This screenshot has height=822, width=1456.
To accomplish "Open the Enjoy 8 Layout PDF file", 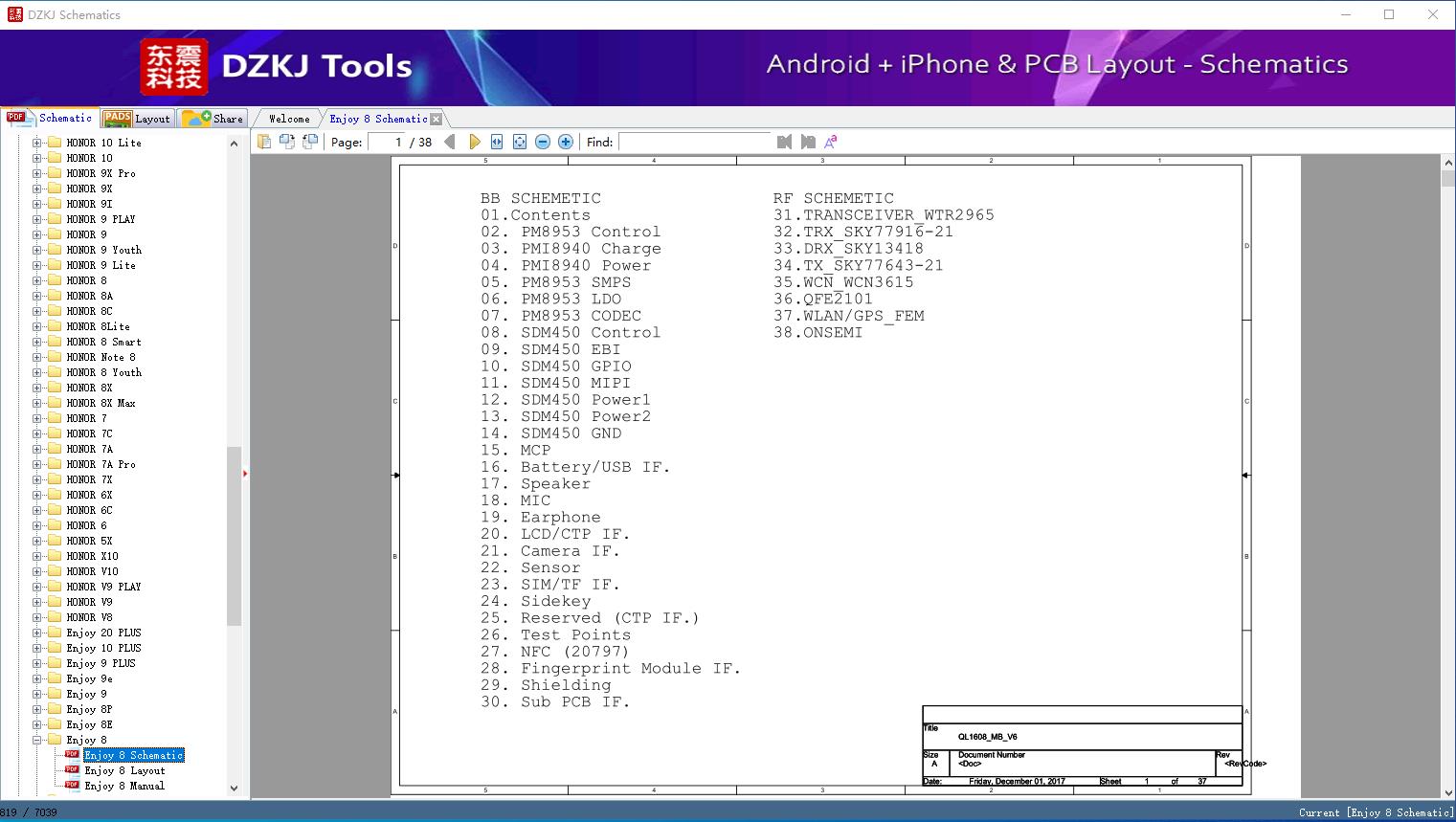I will click(124, 770).
